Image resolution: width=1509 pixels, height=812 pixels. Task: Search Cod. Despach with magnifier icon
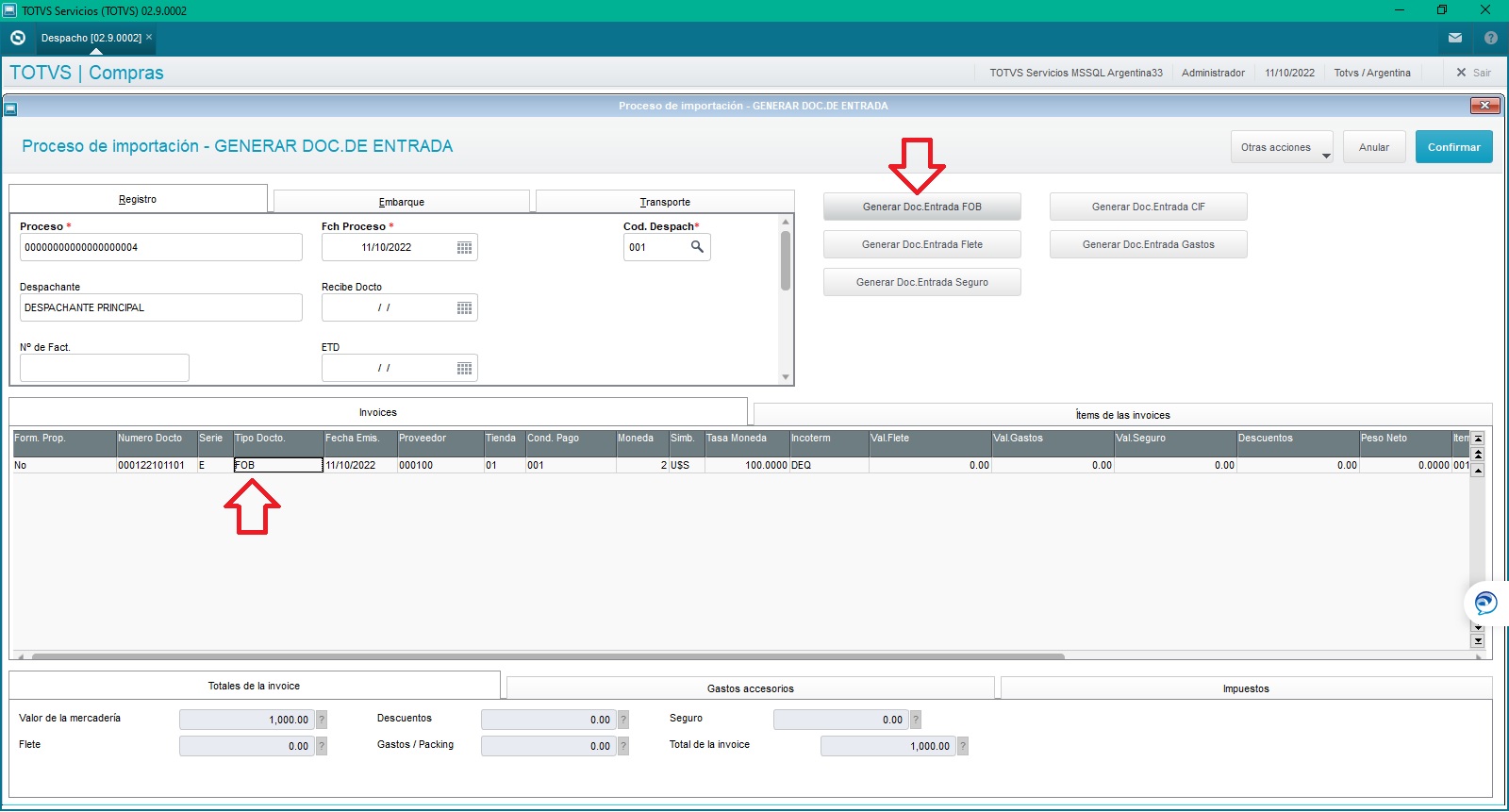coord(697,247)
